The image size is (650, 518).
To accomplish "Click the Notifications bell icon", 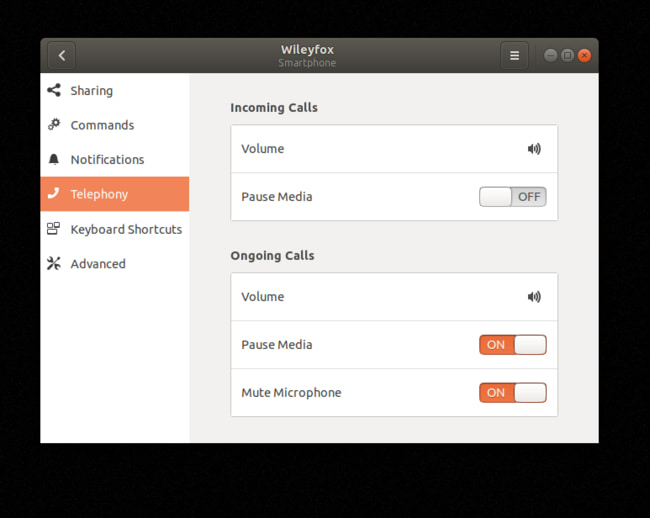I will tap(54, 160).
